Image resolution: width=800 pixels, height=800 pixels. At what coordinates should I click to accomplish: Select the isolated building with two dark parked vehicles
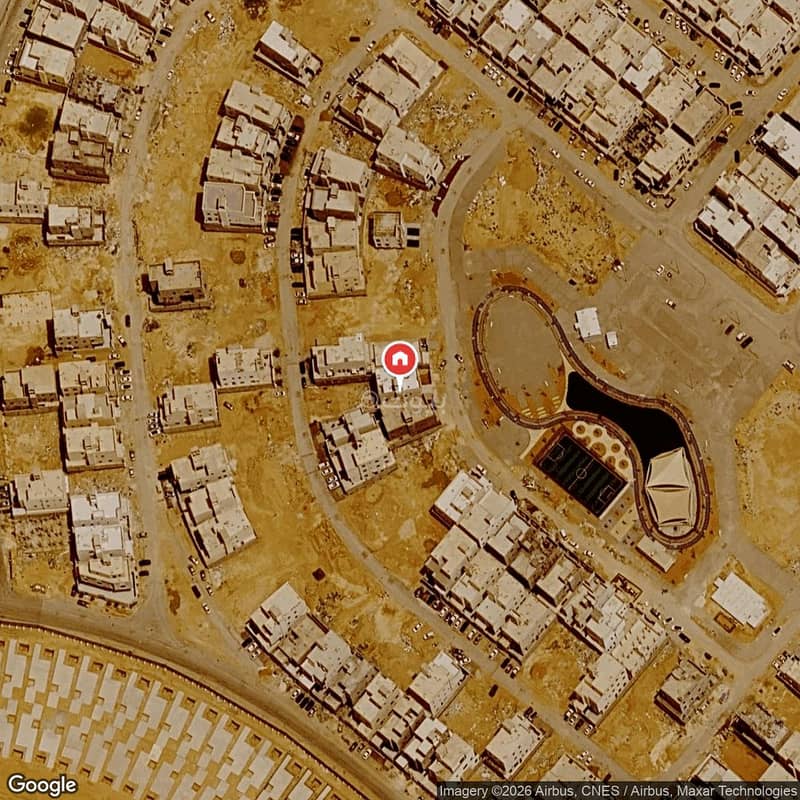[394, 231]
